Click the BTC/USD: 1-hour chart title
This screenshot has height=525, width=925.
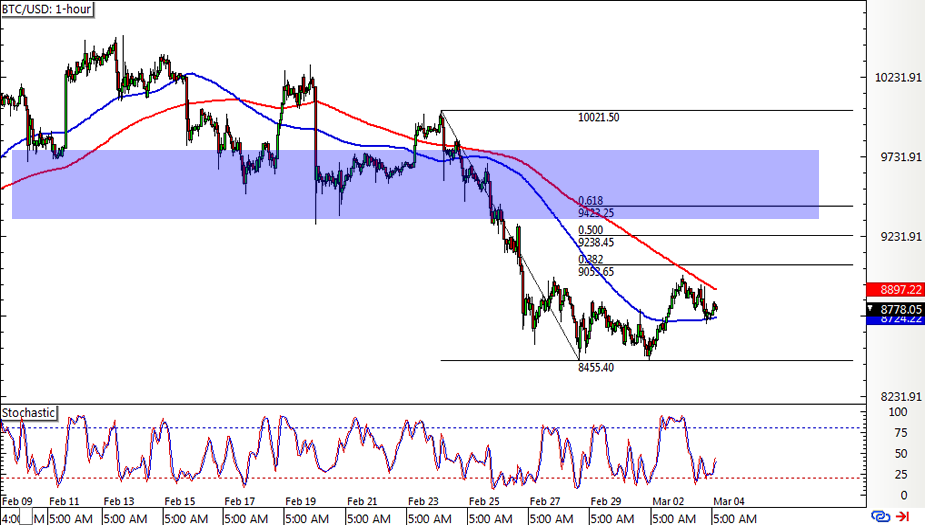pyautogui.click(x=47, y=9)
